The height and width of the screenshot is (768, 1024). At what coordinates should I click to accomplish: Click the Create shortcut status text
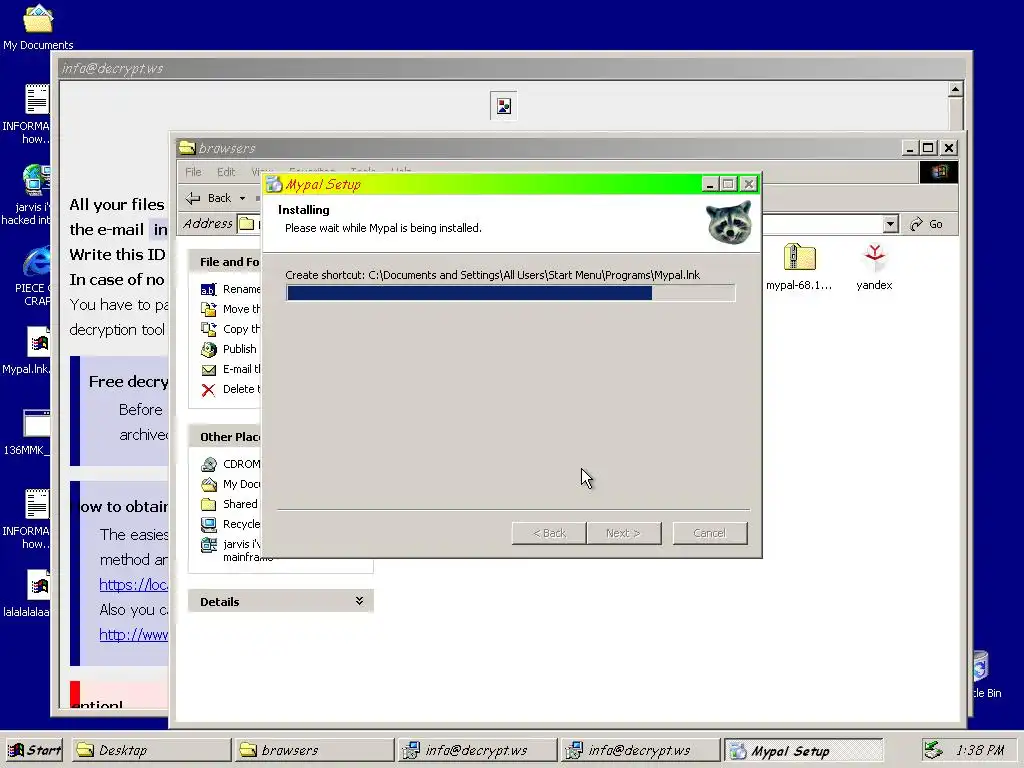click(x=492, y=275)
